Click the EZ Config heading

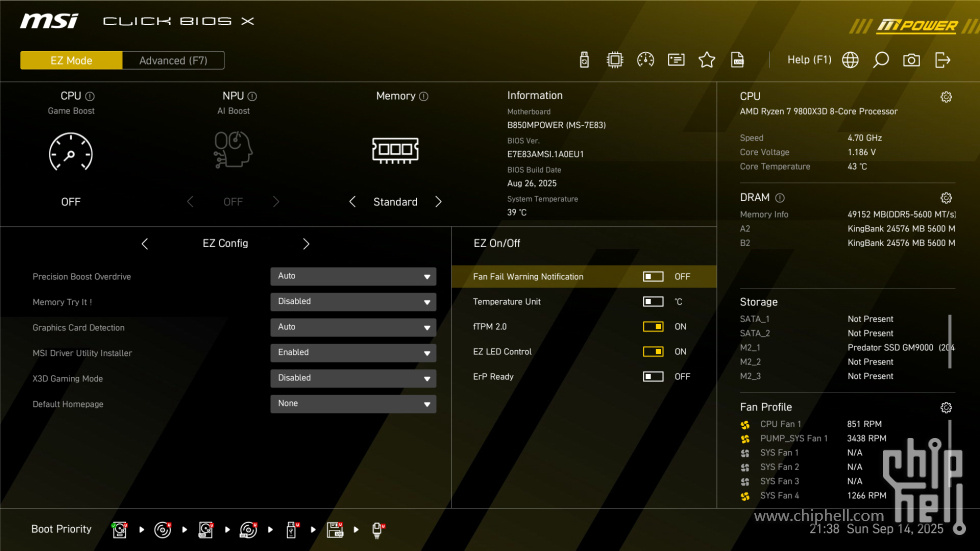tap(225, 244)
